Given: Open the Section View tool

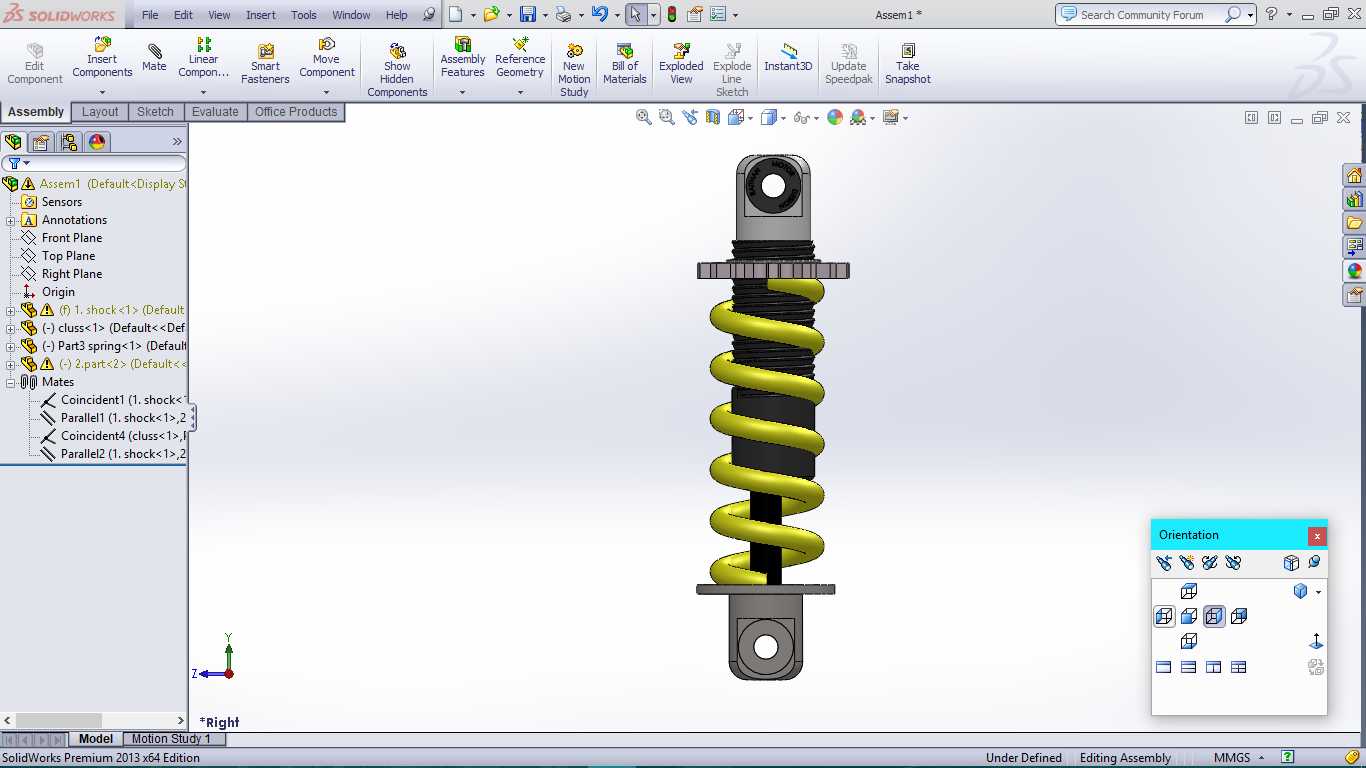Looking at the screenshot, I should pos(713,117).
